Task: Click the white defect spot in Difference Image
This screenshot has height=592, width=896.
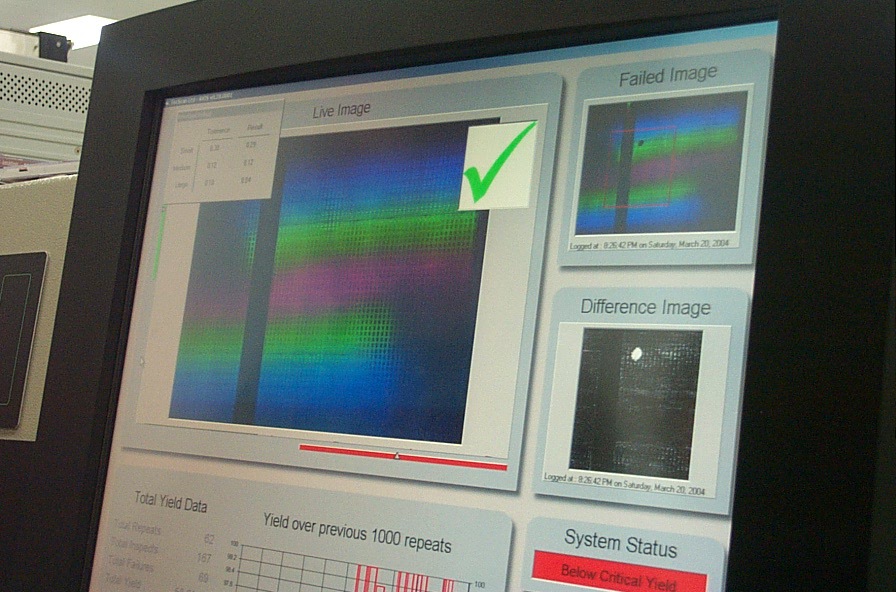Action: (x=632, y=353)
